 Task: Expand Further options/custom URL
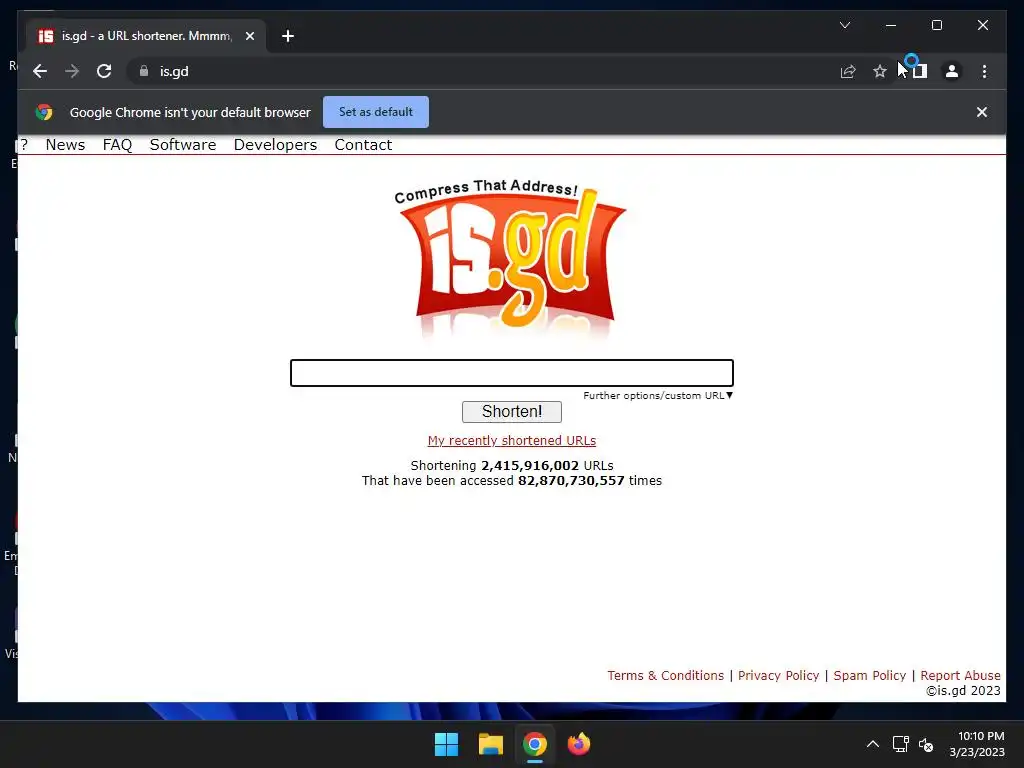658,396
